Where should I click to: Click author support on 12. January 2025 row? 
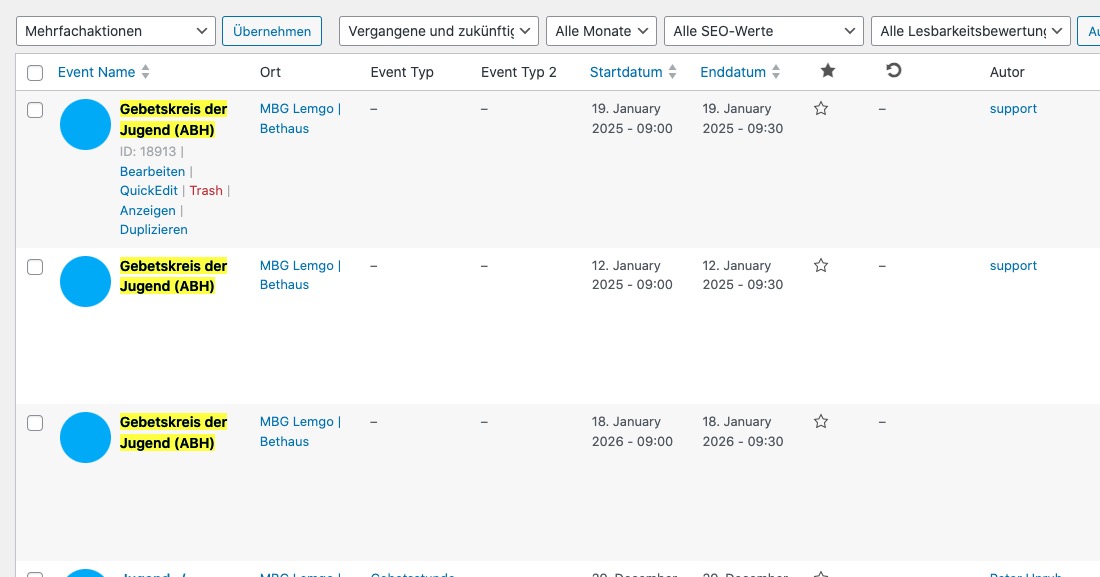point(1013,265)
